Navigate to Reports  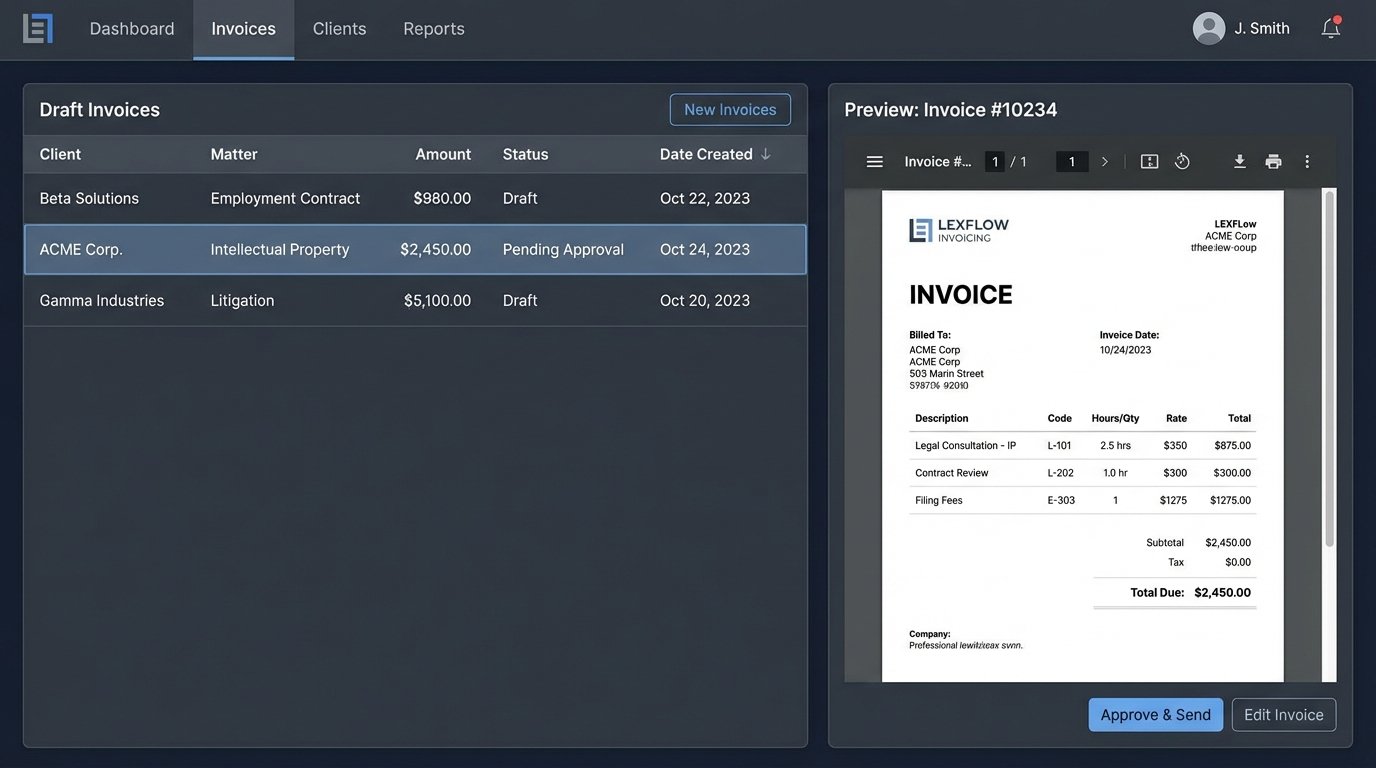click(x=433, y=27)
